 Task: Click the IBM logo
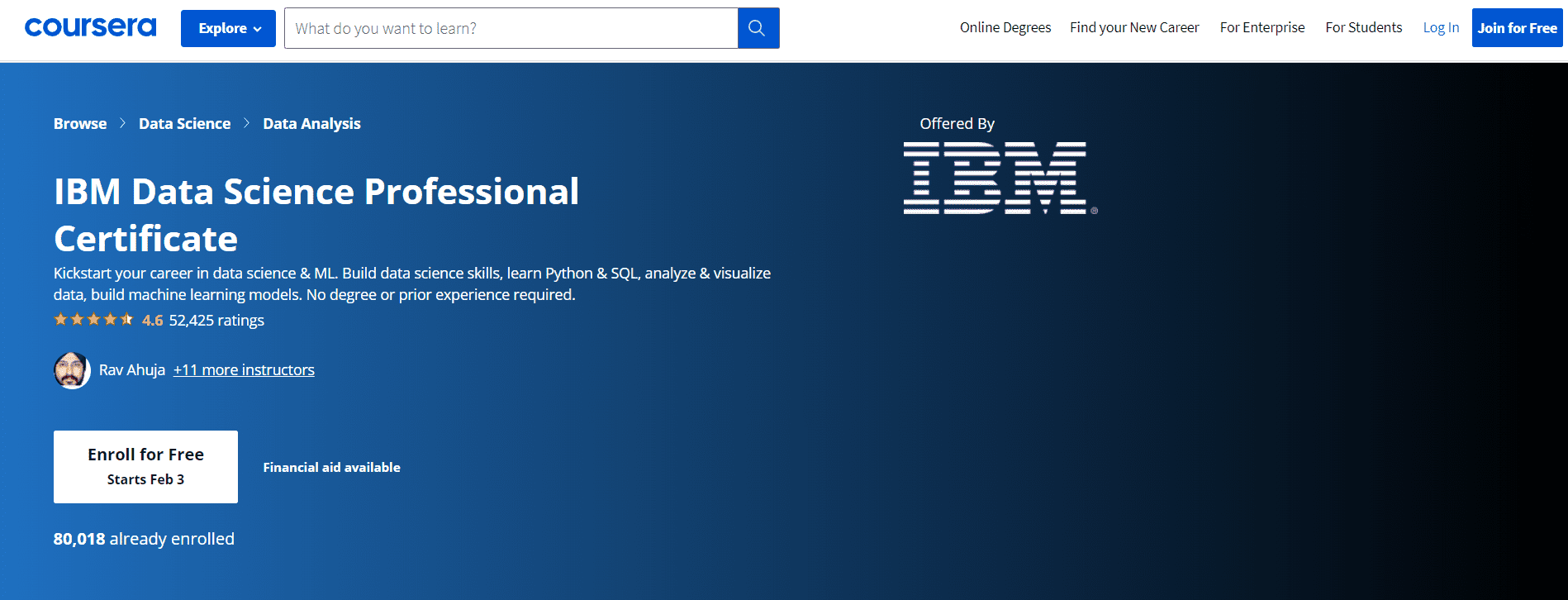[1000, 178]
